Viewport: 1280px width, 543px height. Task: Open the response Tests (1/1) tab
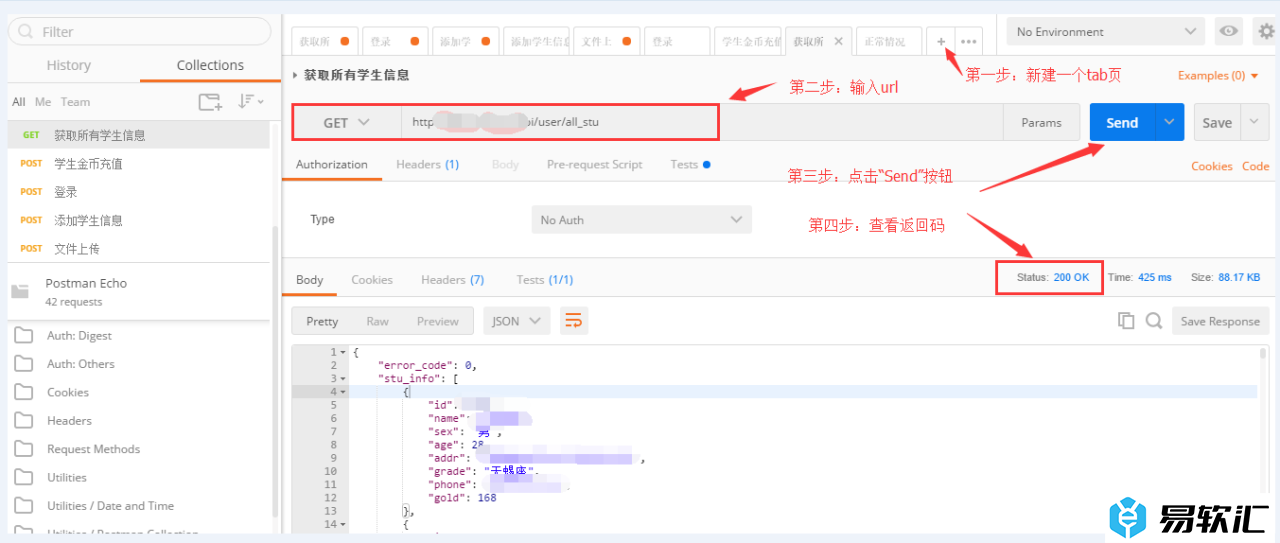pos(545,280)
